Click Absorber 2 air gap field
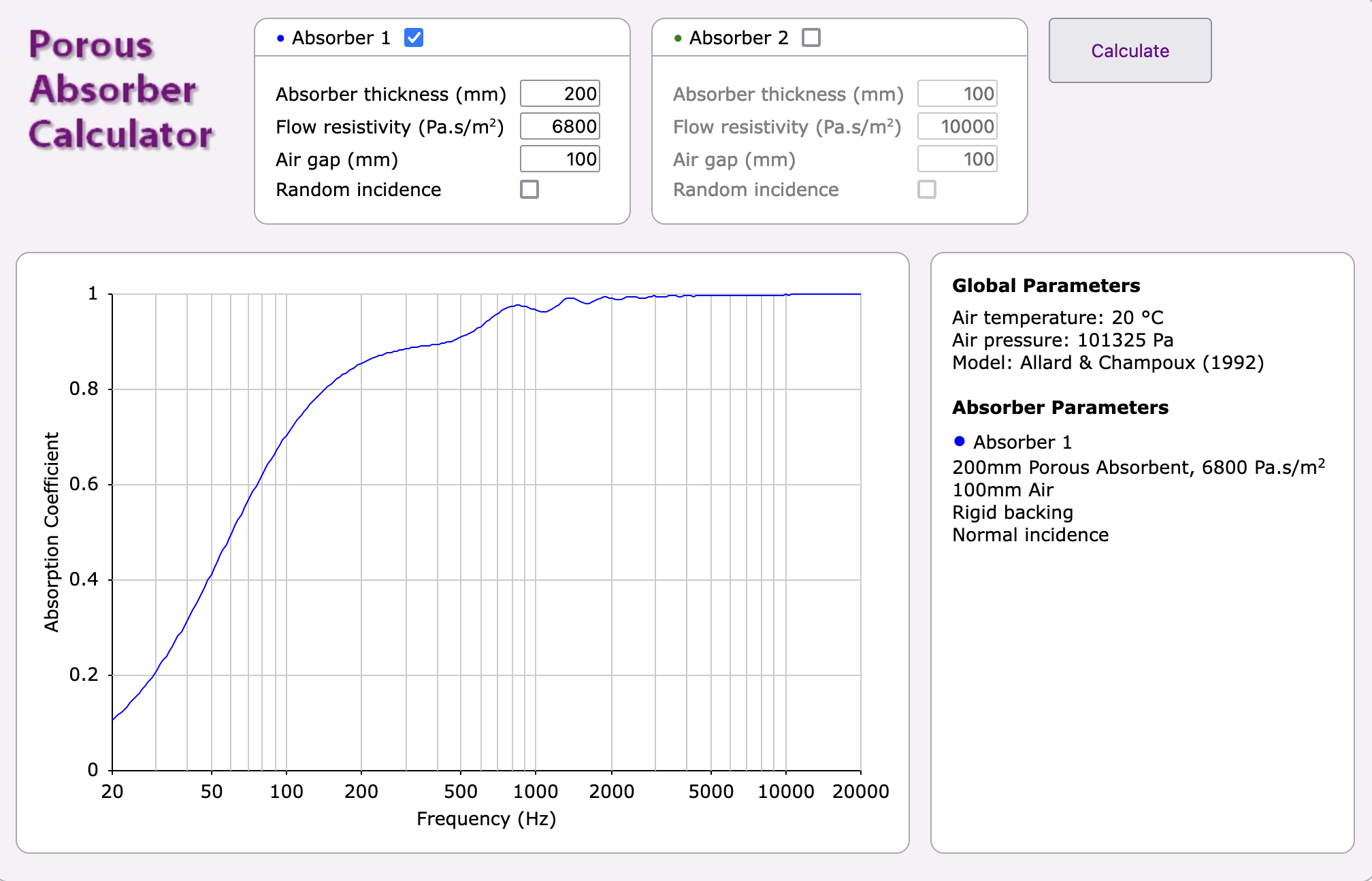 pyautogui.click(x=957, y=159)
